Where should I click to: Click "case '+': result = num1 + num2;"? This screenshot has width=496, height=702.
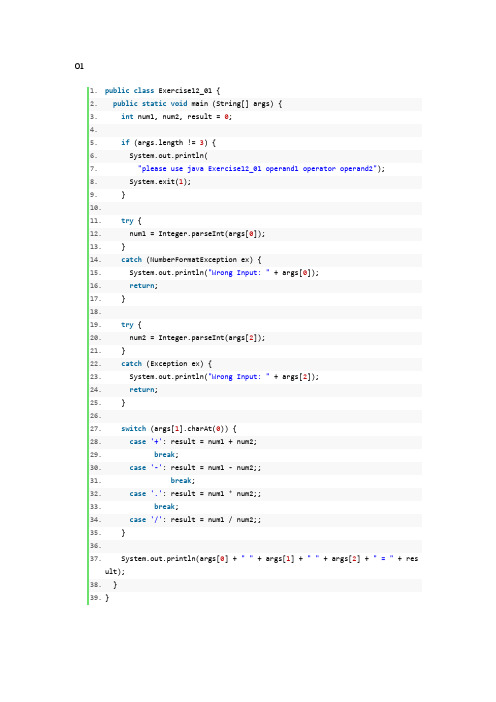pos(193,441)
